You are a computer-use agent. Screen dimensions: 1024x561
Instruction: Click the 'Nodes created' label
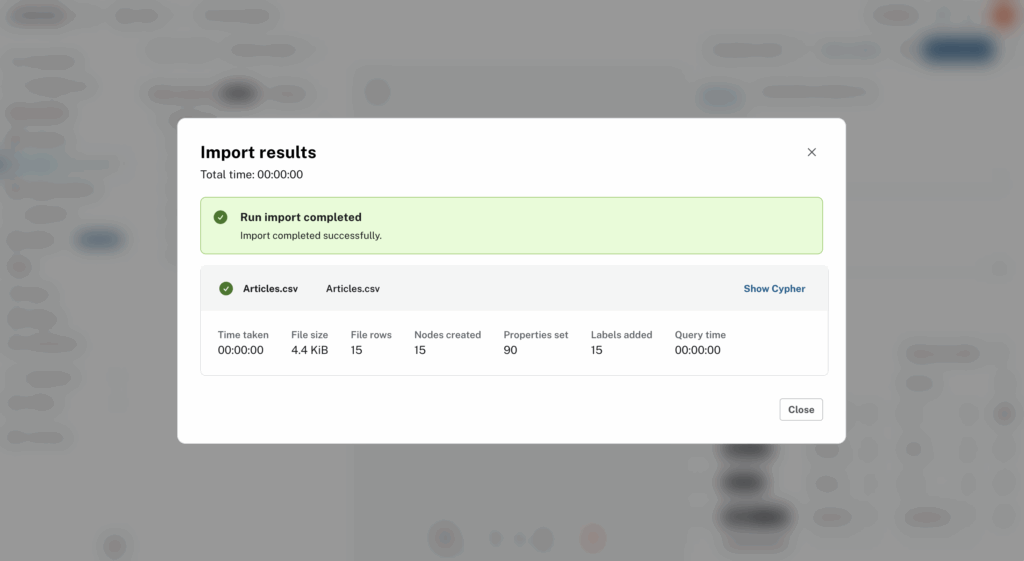pyautogui.click(x=447, y=335)
